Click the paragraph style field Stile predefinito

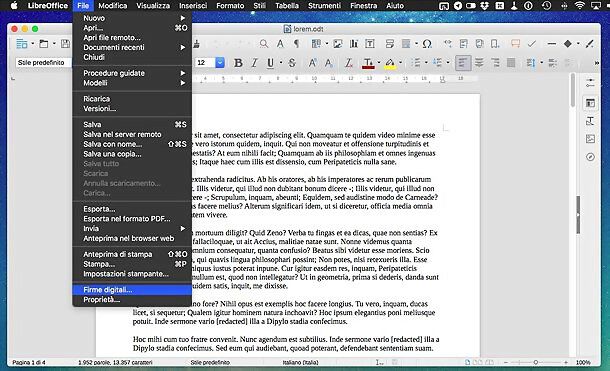tap(44, 63)
